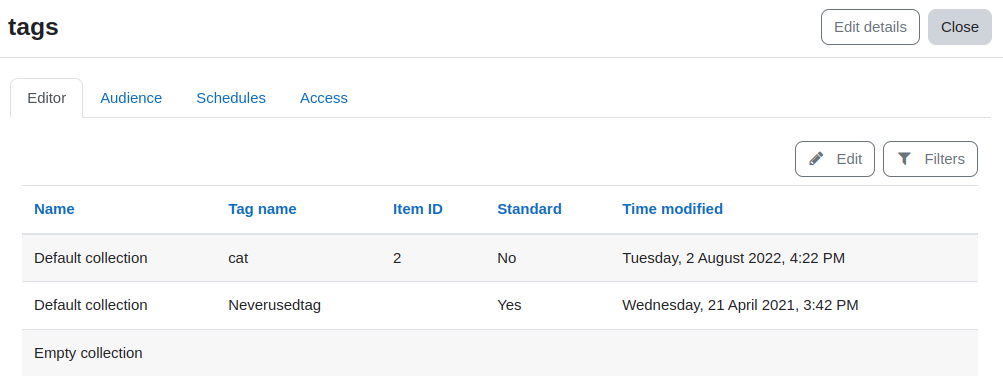
Task: Select the Neverusedtag cell
Action: point(274,306)
